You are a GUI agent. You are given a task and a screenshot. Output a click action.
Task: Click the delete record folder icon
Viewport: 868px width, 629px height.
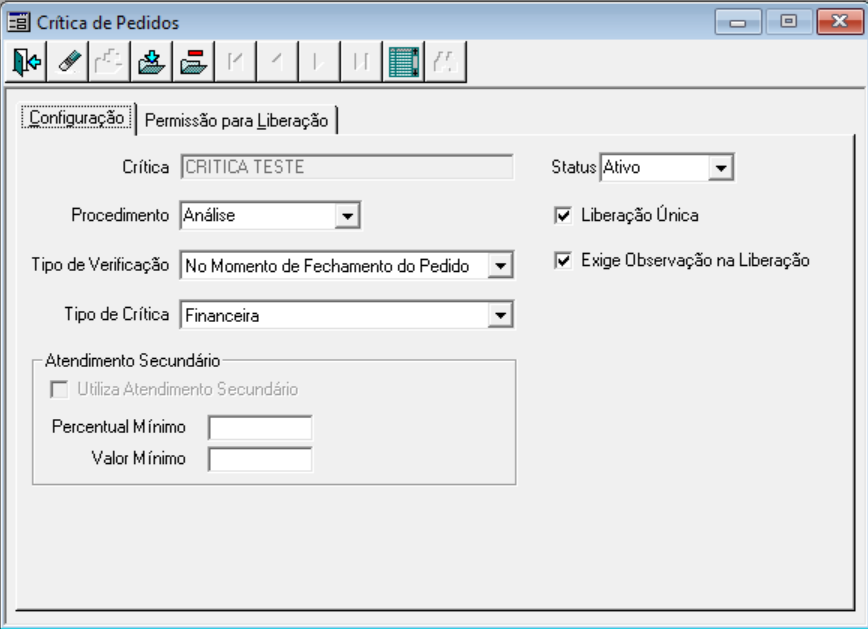click(194, 61)
